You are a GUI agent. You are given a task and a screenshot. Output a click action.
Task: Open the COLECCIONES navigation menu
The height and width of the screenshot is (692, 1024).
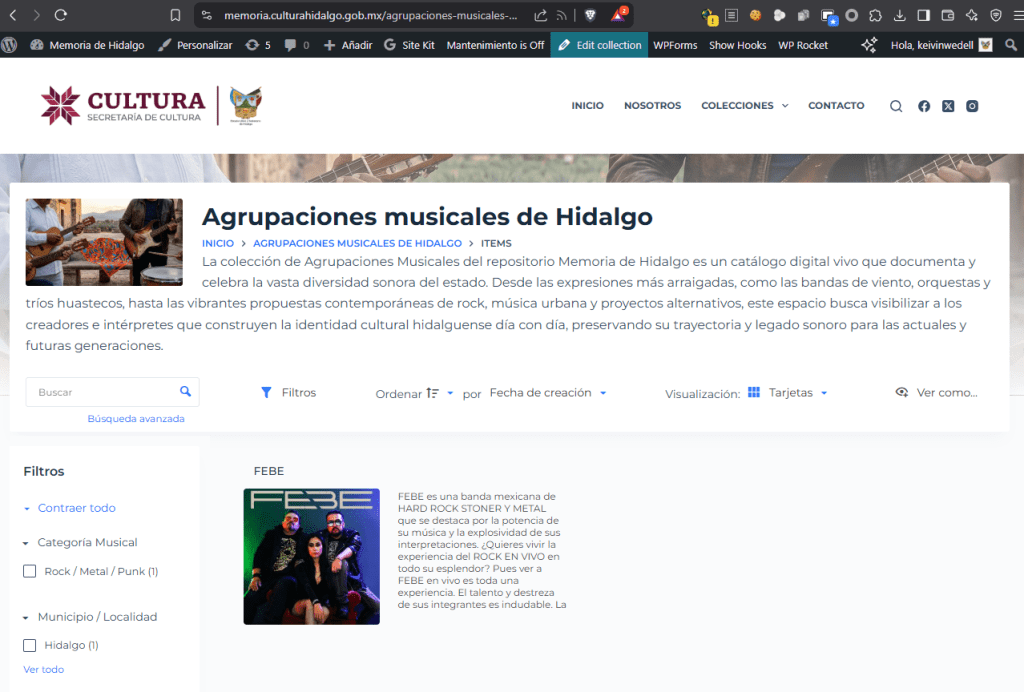click(744, 106)
